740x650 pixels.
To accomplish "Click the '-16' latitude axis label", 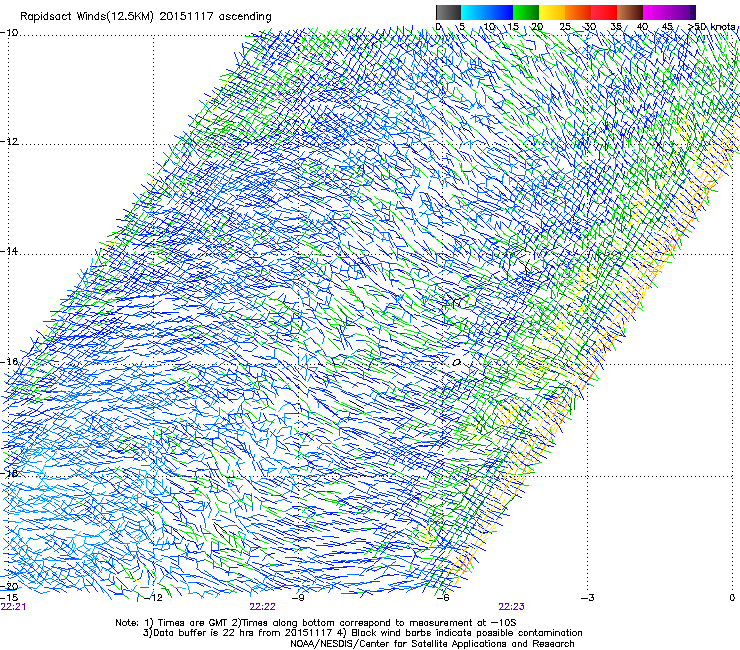I will 9,362.
